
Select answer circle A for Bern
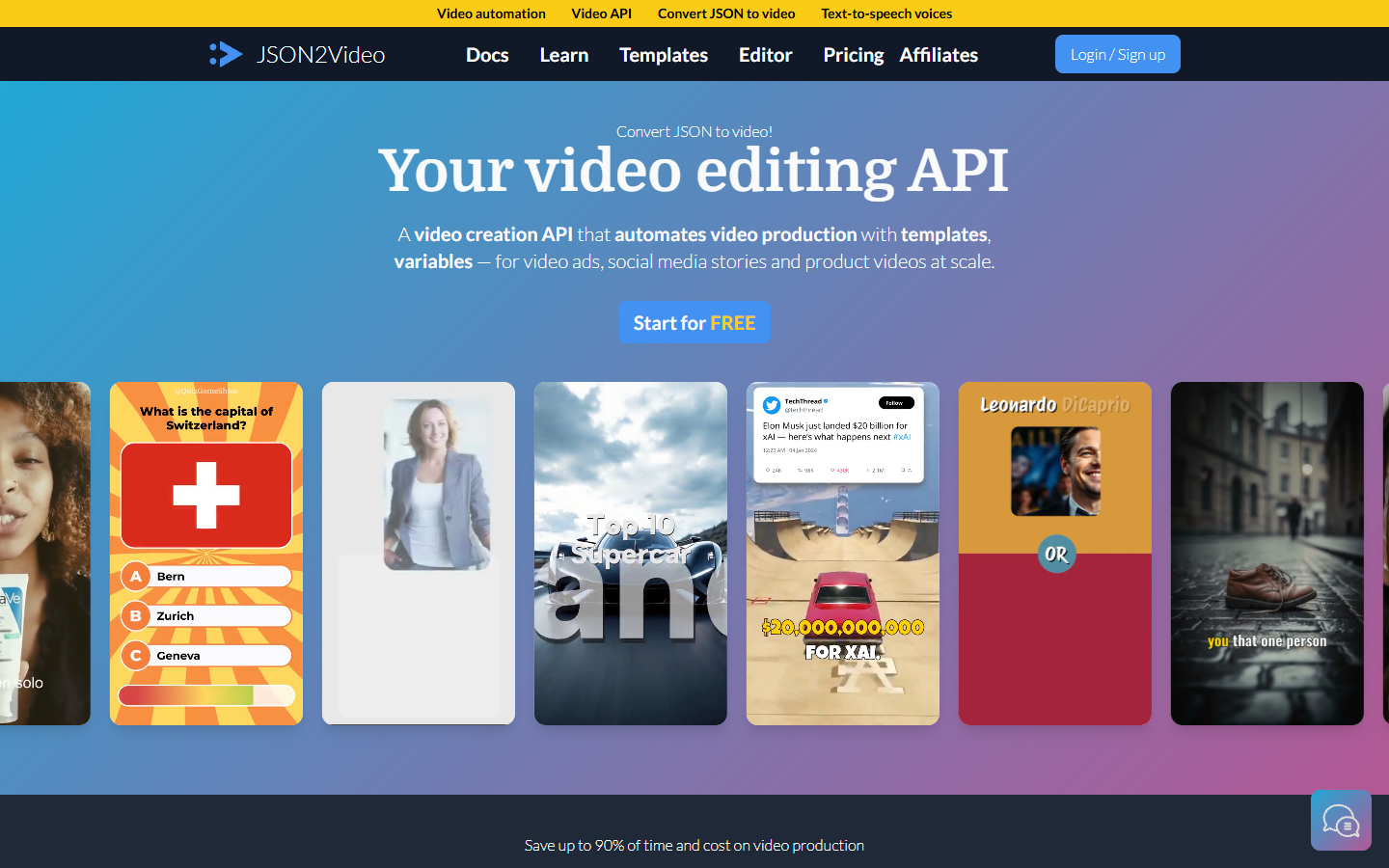point(136,577)
